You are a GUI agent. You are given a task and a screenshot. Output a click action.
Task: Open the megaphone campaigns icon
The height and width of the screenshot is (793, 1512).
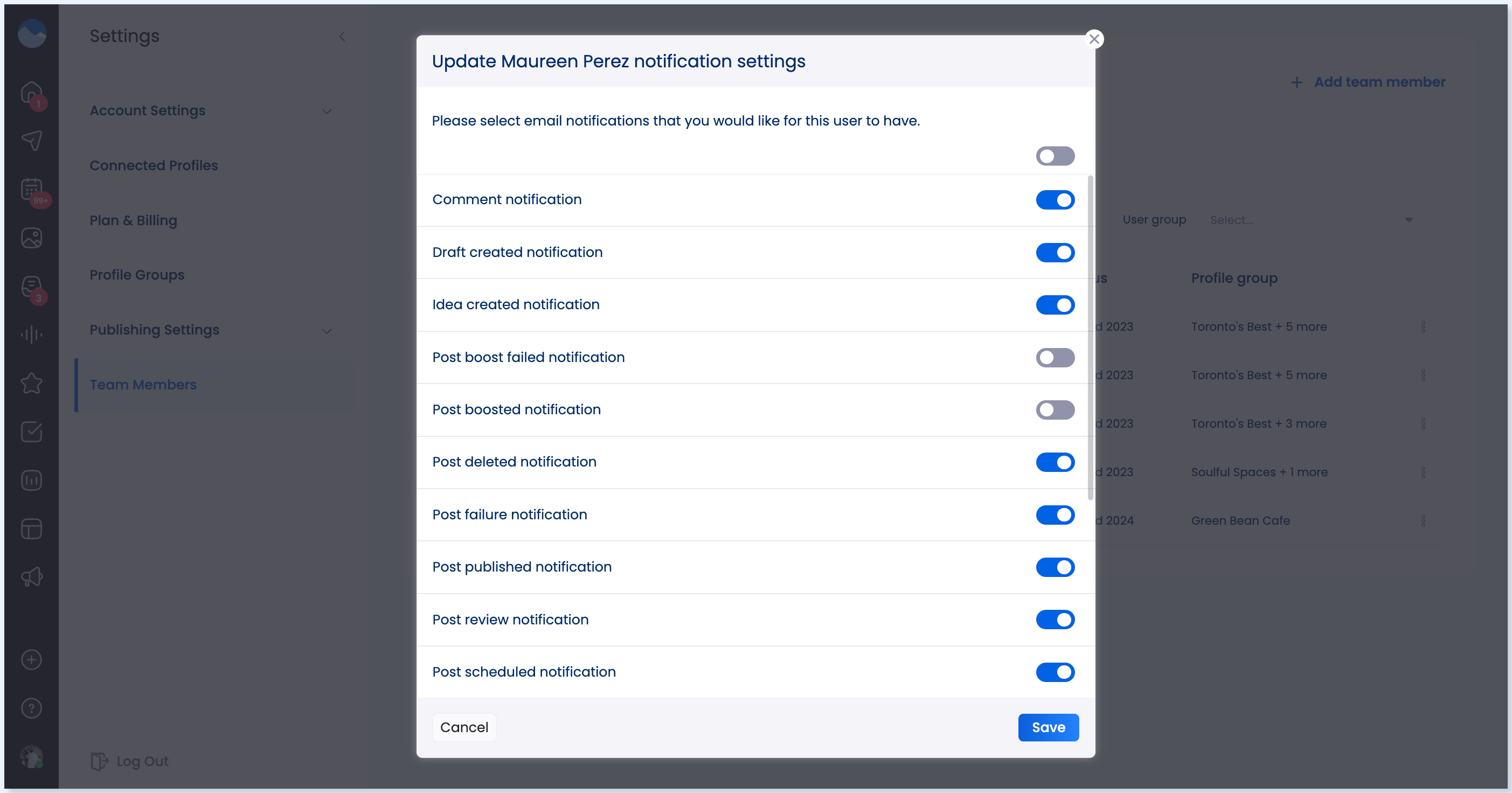tap(32, 577)
